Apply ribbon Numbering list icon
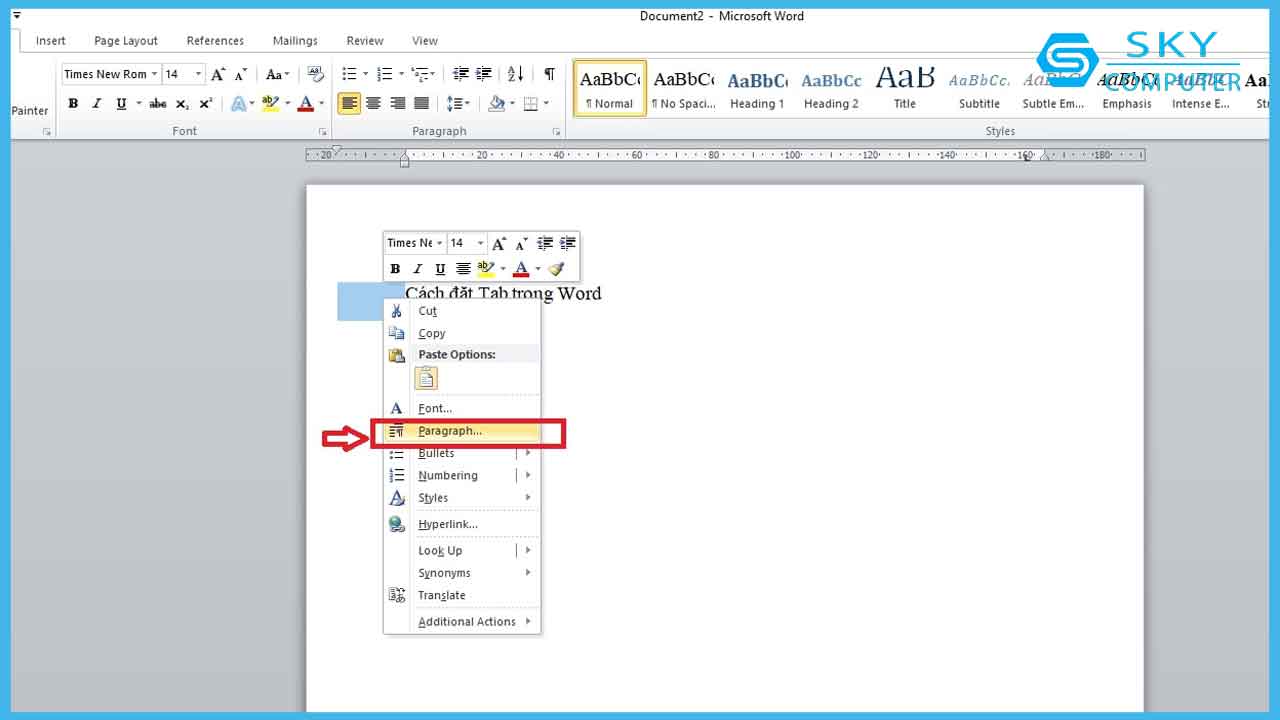This screenshot has height=720, width=1280. (x=385, y=74)
